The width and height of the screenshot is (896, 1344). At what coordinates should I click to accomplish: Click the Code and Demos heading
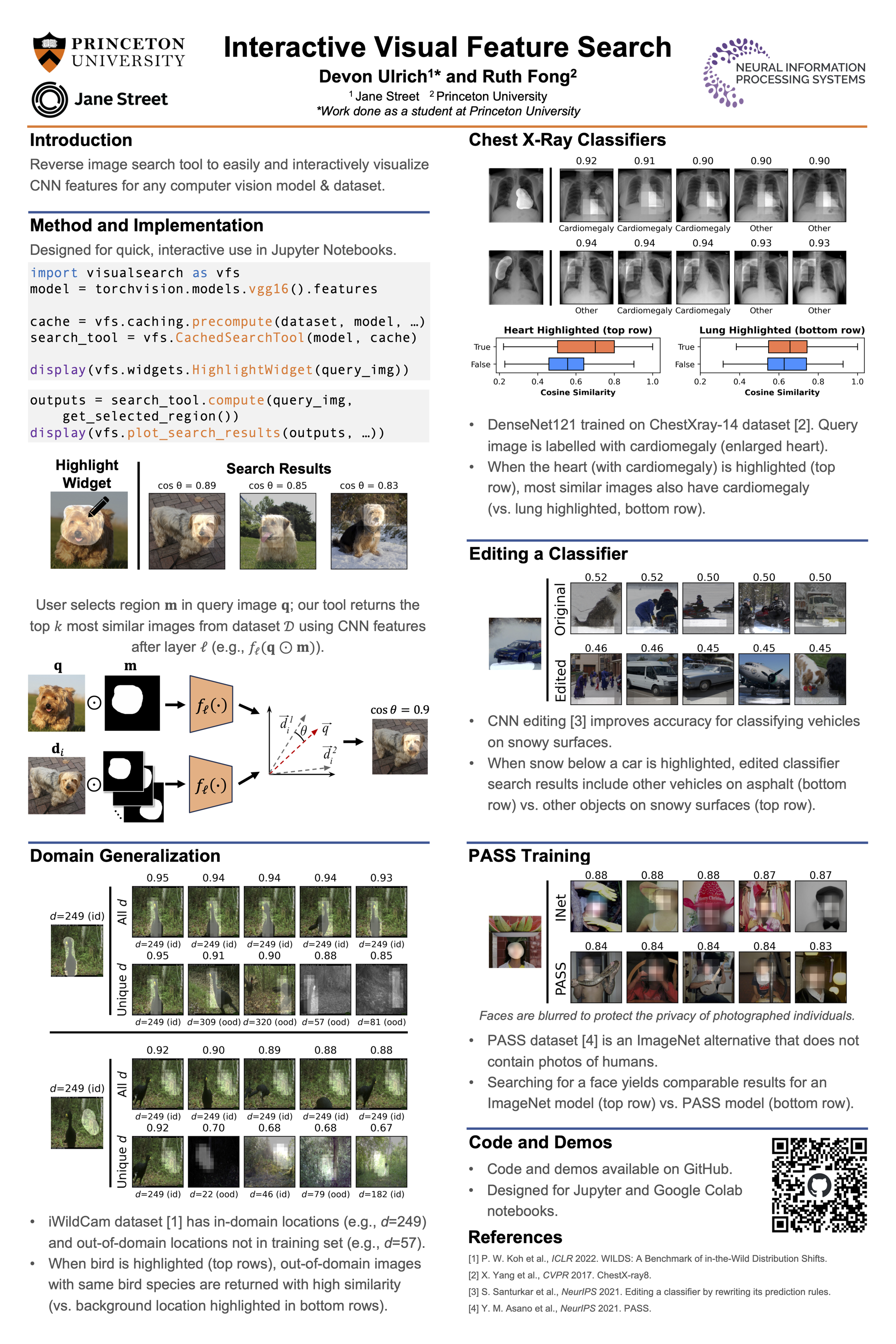[x=540, y=1142]
